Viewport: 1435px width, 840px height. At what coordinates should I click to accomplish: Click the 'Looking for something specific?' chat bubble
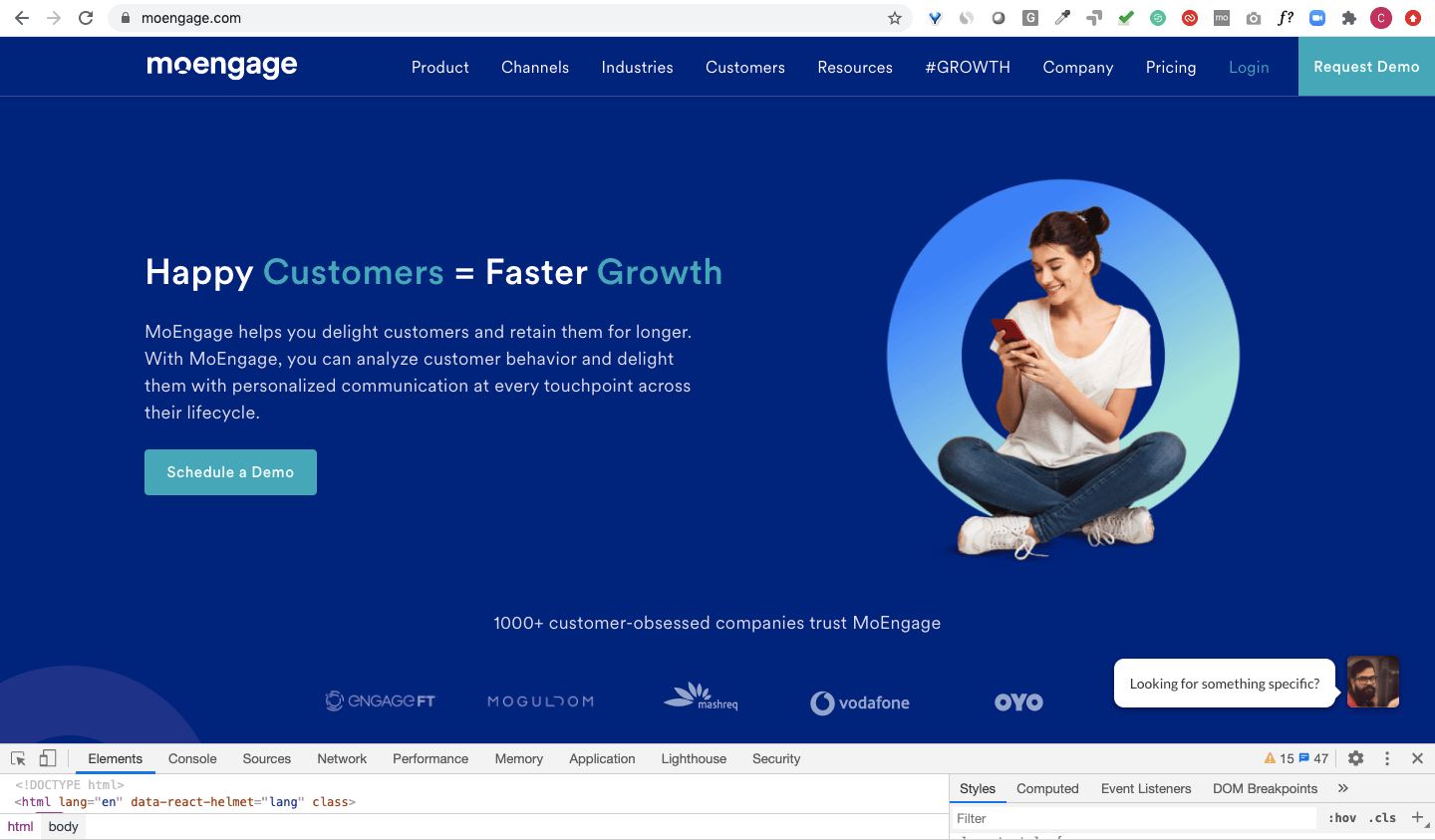pyautogui.click(x=1225, y=684)
